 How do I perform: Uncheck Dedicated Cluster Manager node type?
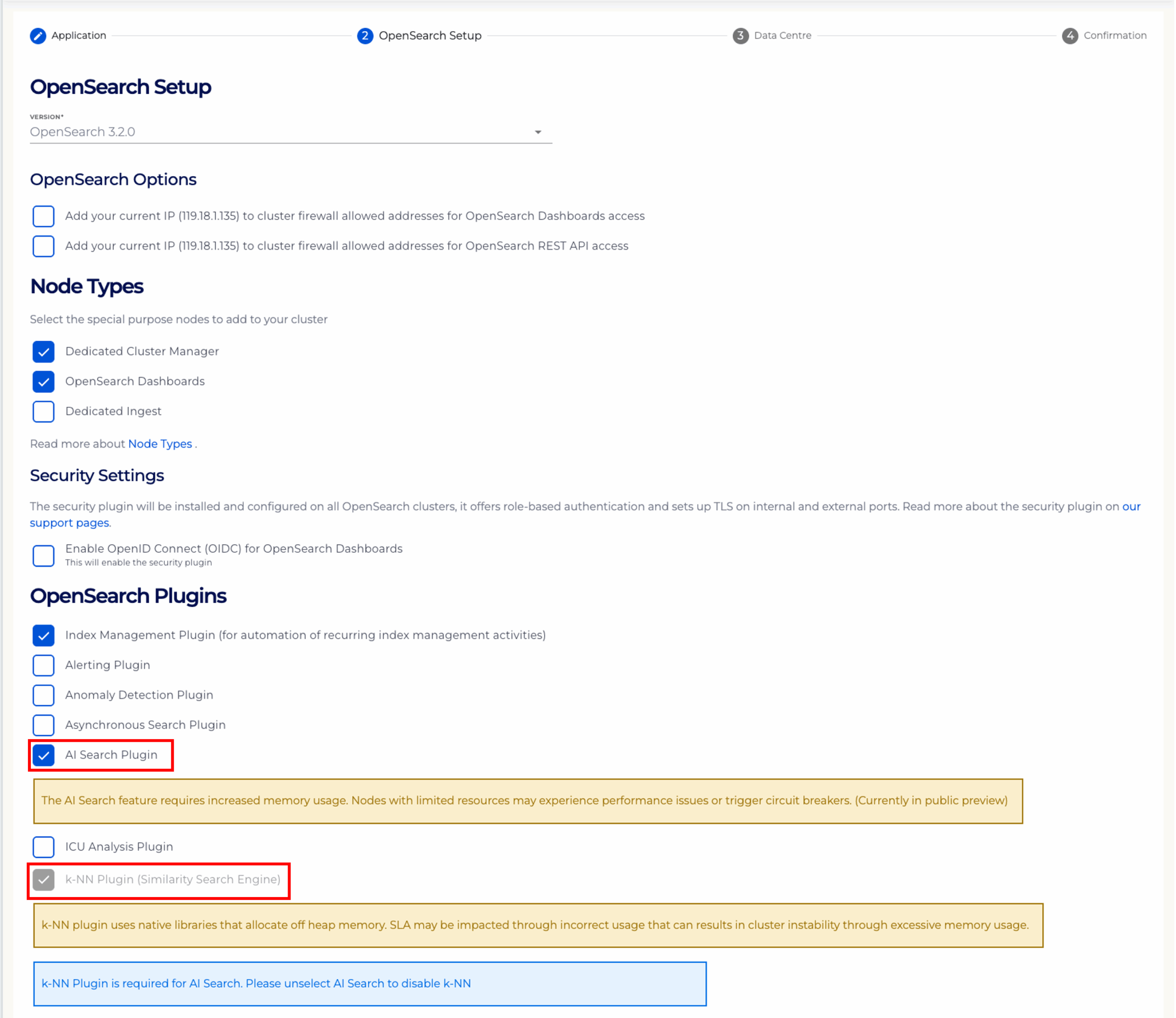pos(43,352)
